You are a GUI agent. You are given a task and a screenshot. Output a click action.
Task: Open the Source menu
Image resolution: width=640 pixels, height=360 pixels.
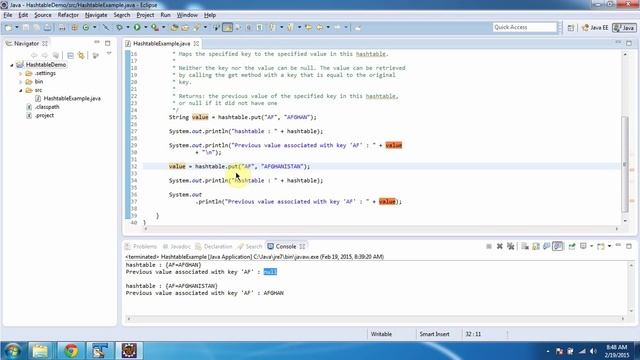pos(43,15)
